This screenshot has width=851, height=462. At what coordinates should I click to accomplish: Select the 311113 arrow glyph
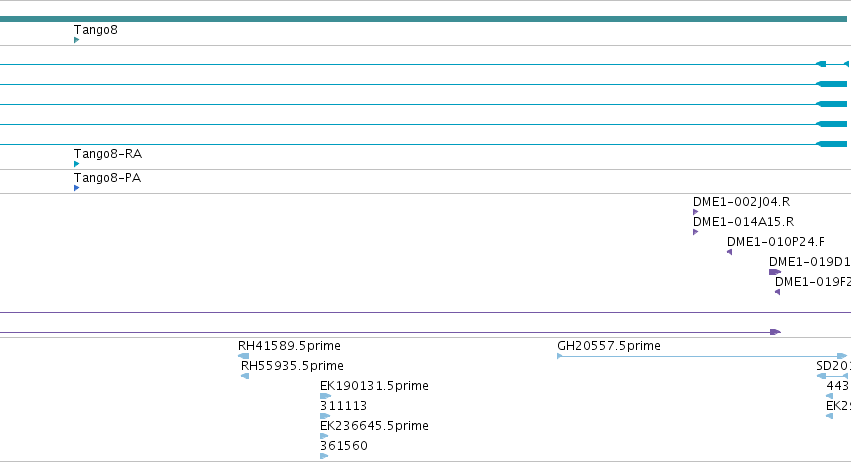click(x=325, y=416)
